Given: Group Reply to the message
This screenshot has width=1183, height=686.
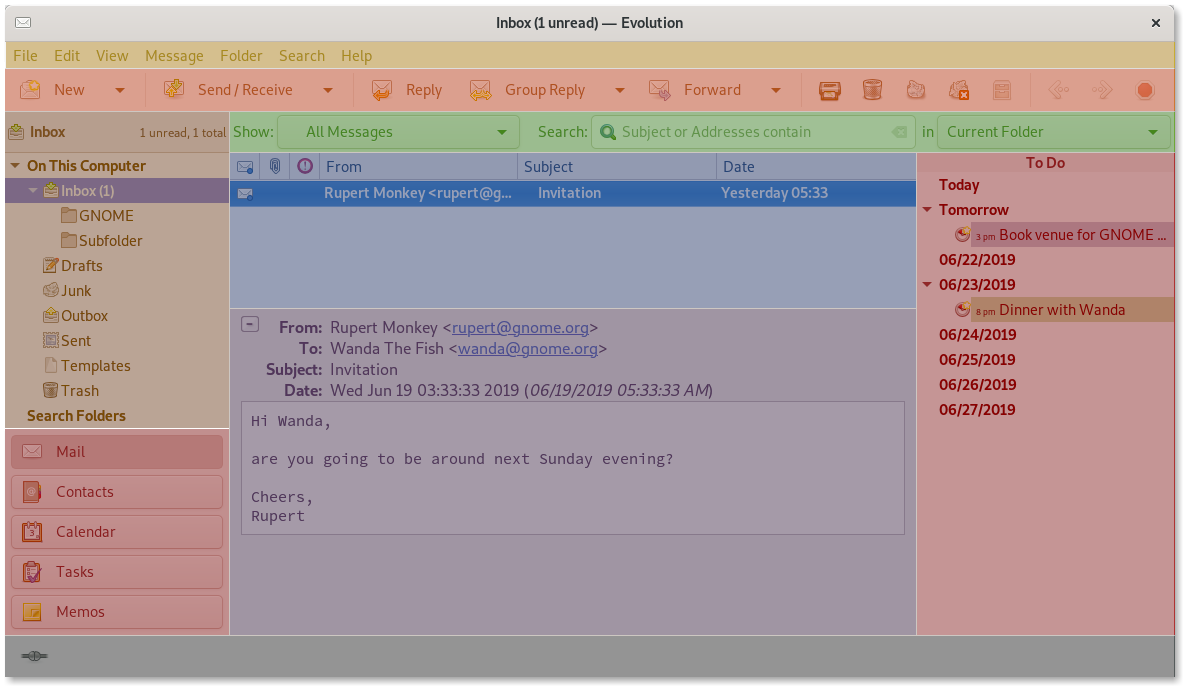Looking at the screenshot, I should point(545,89).
